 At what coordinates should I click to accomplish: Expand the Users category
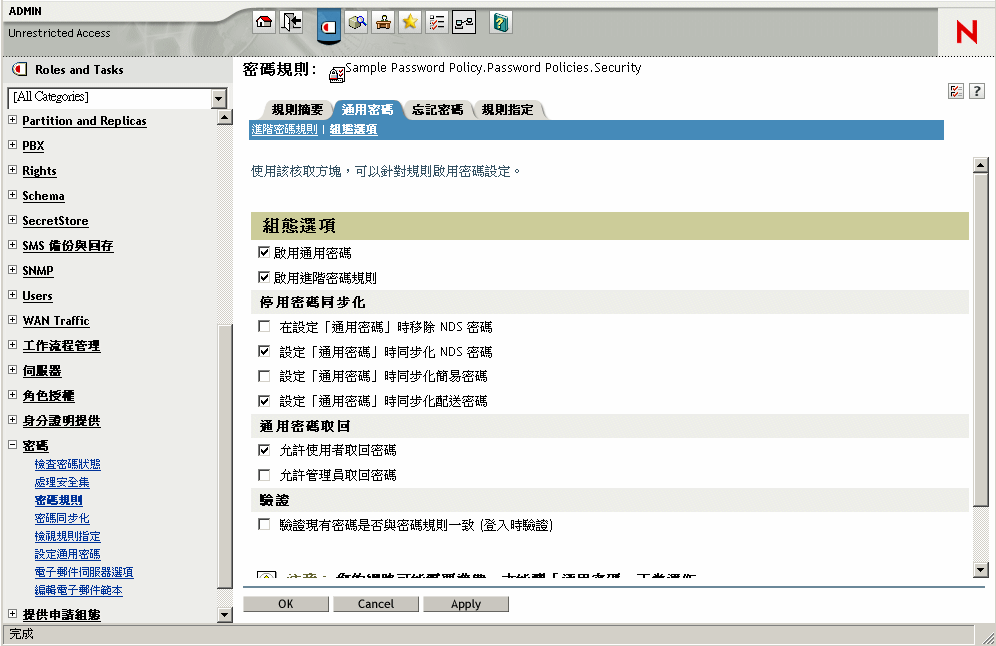pos(12,295)
